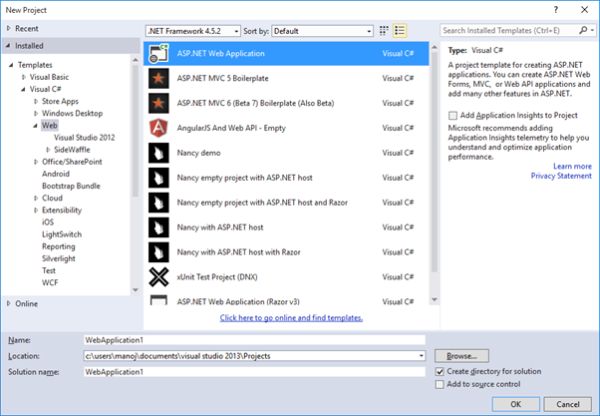
Task: Click the categories tree scroll down arrow
Action: pos(135,290)
